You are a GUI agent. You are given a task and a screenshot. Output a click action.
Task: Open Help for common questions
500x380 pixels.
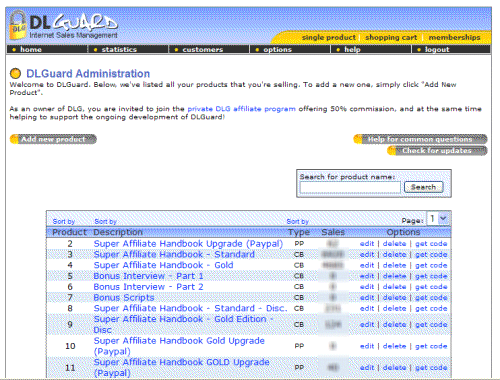click(420, 139)
